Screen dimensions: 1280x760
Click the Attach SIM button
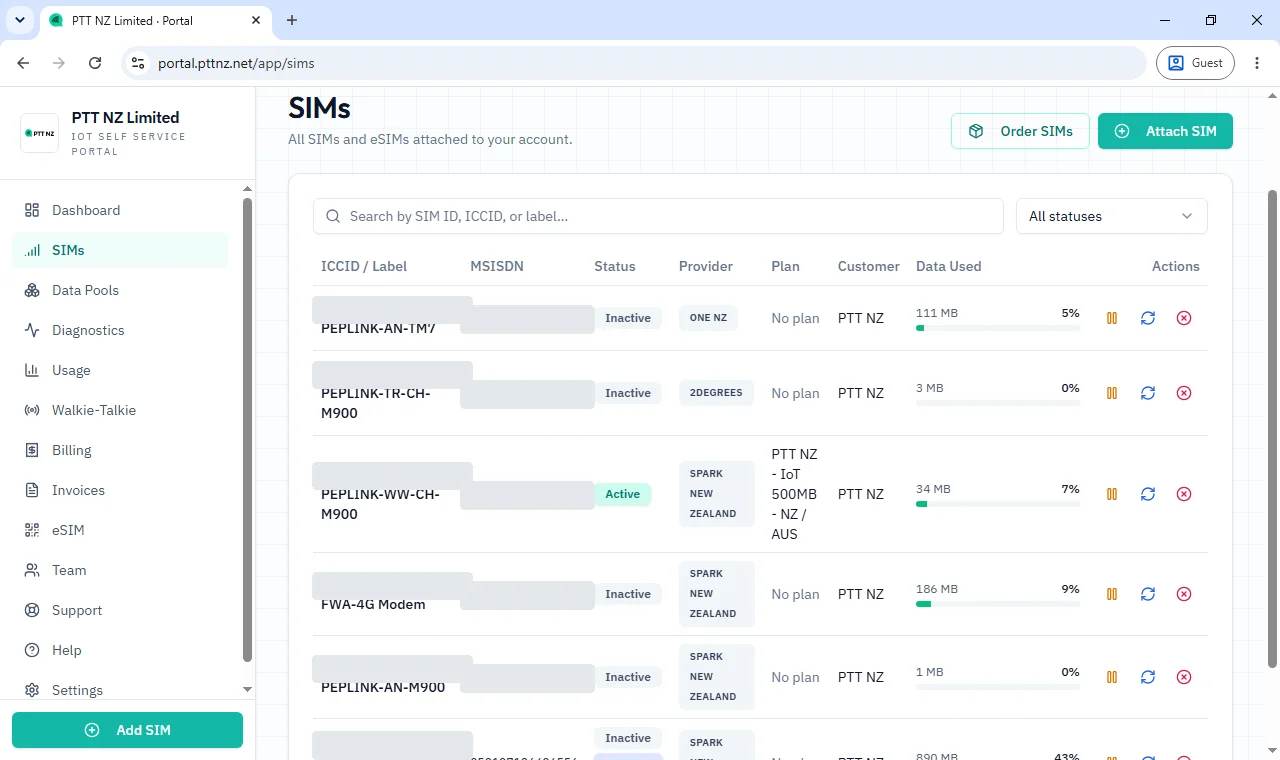point(1165,131)
